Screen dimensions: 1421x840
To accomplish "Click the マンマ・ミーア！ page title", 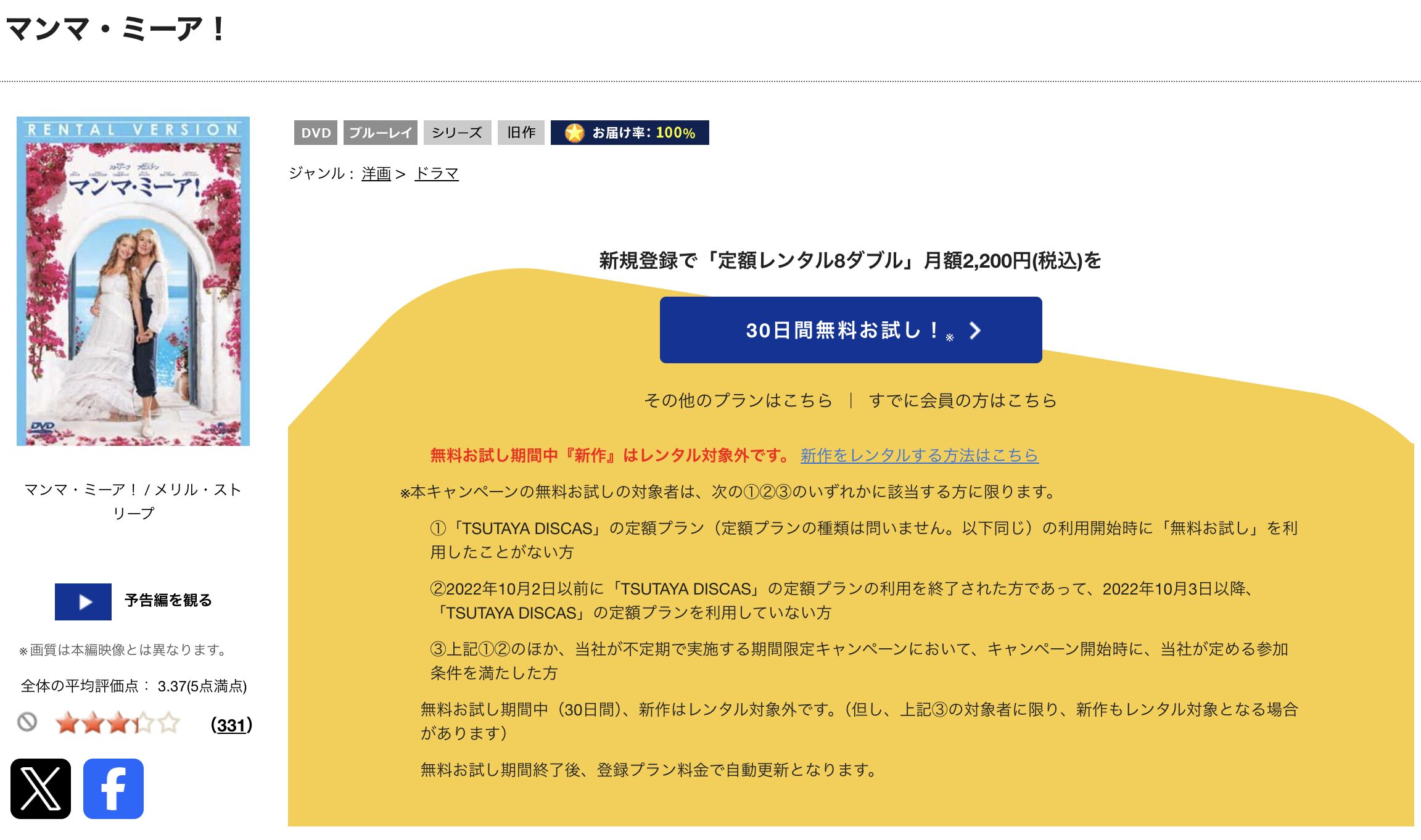I will 117,28.
